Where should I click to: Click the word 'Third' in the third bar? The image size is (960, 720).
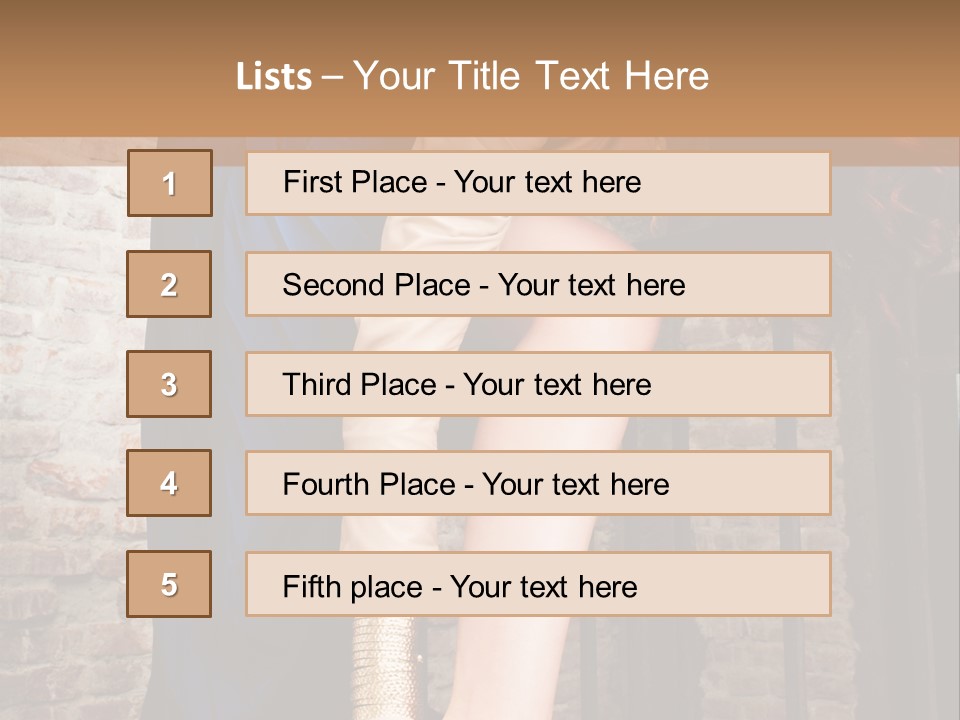click(318, 385)
